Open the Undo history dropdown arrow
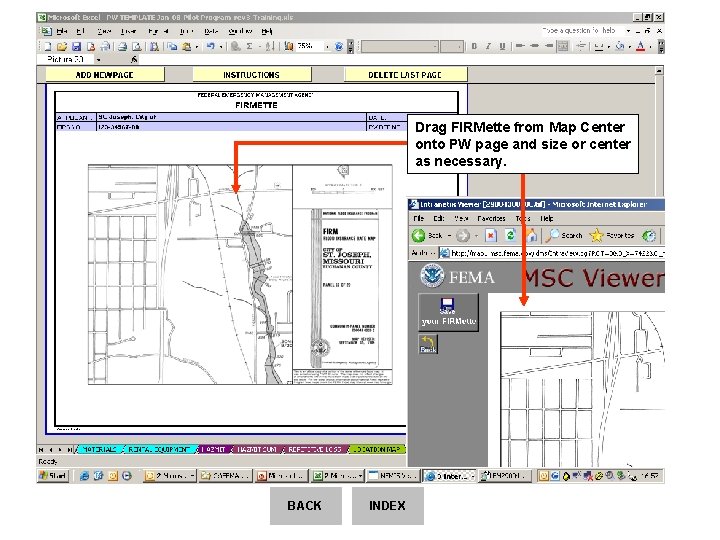The image size is (720, 540). point(221,46)
